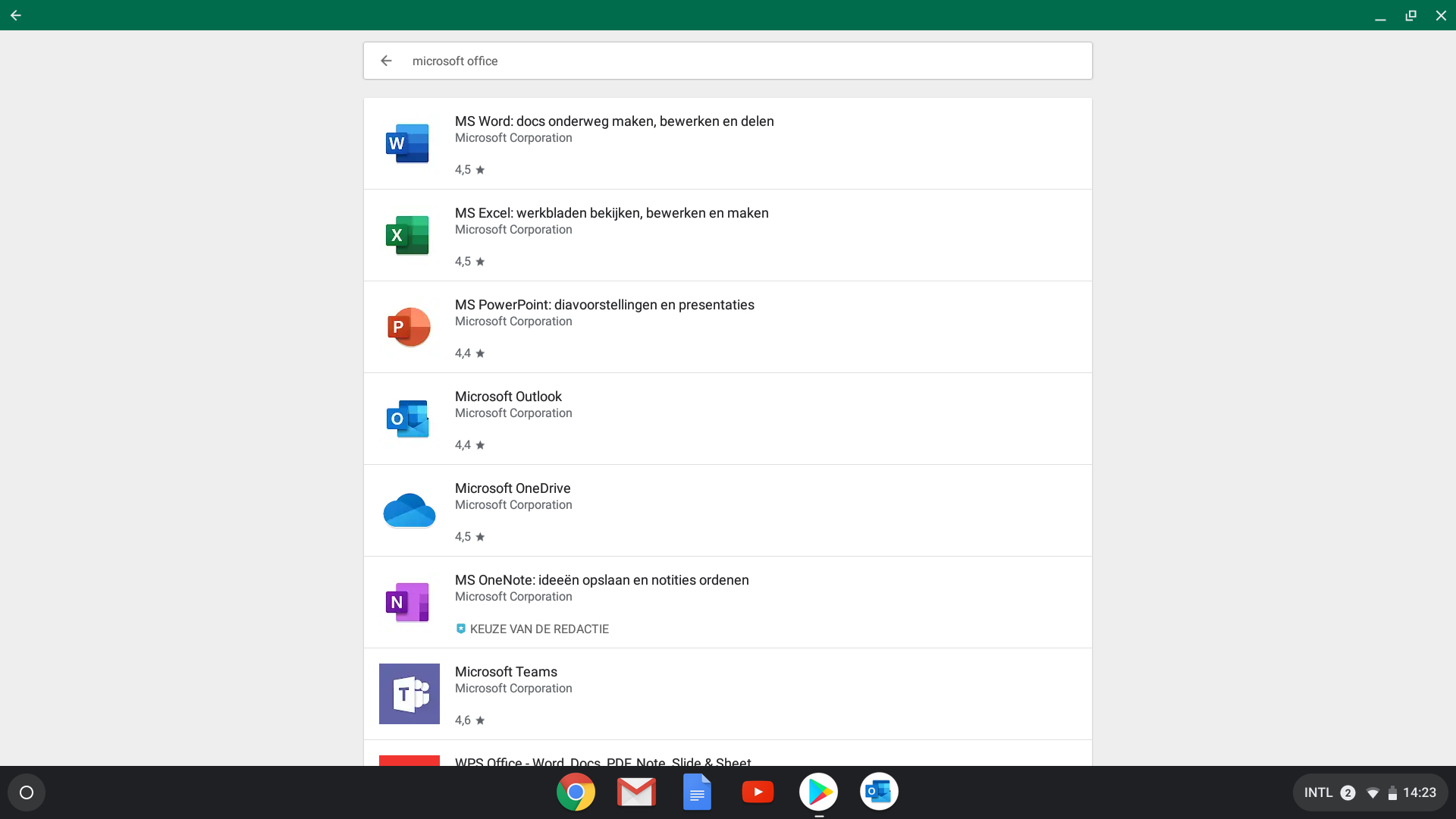The image size is (1456, 819).
Task: Click the 4,4 rating under Outlook
Action: [463, 445]
